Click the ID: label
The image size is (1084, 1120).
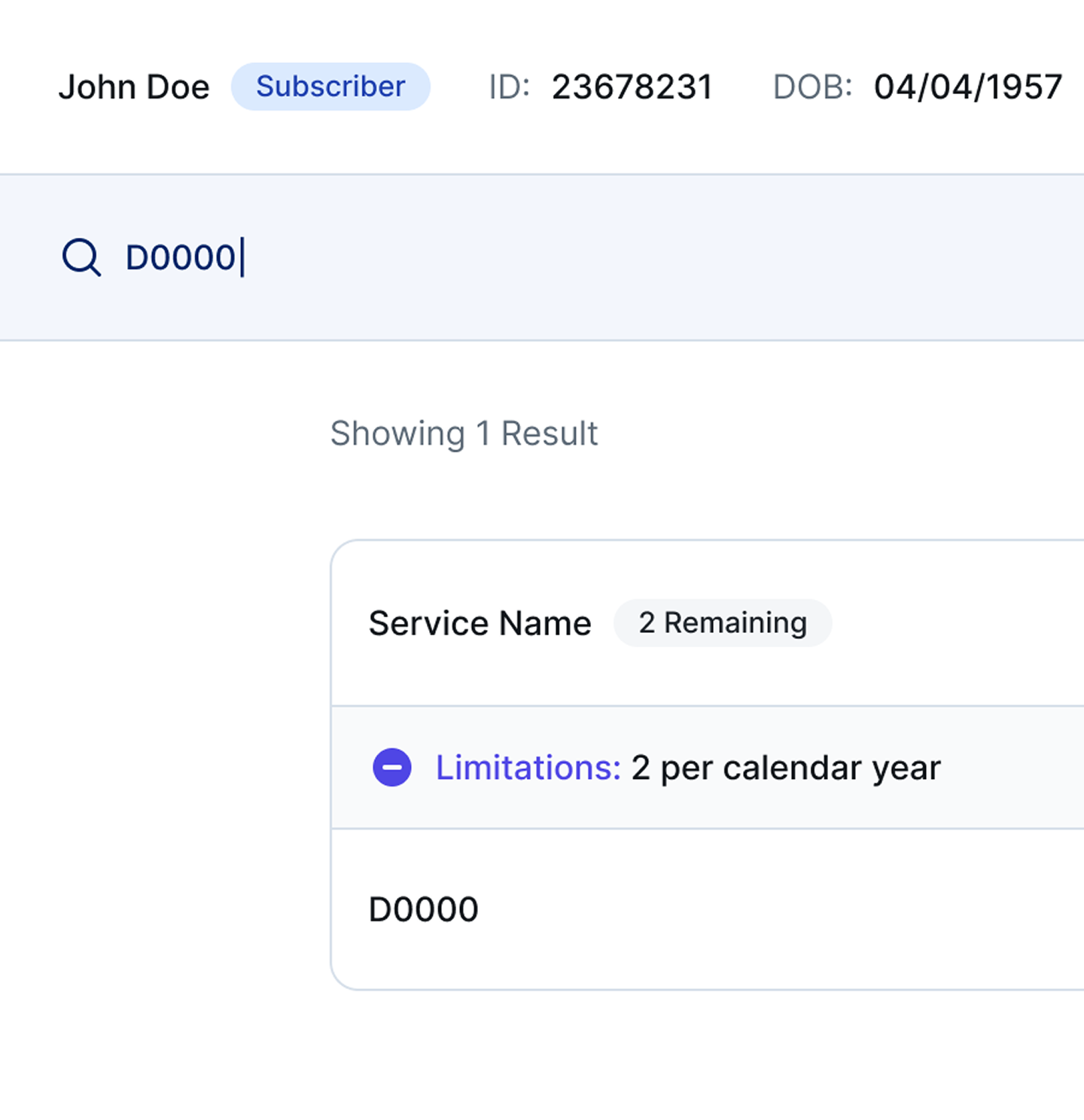coord(510,87)
